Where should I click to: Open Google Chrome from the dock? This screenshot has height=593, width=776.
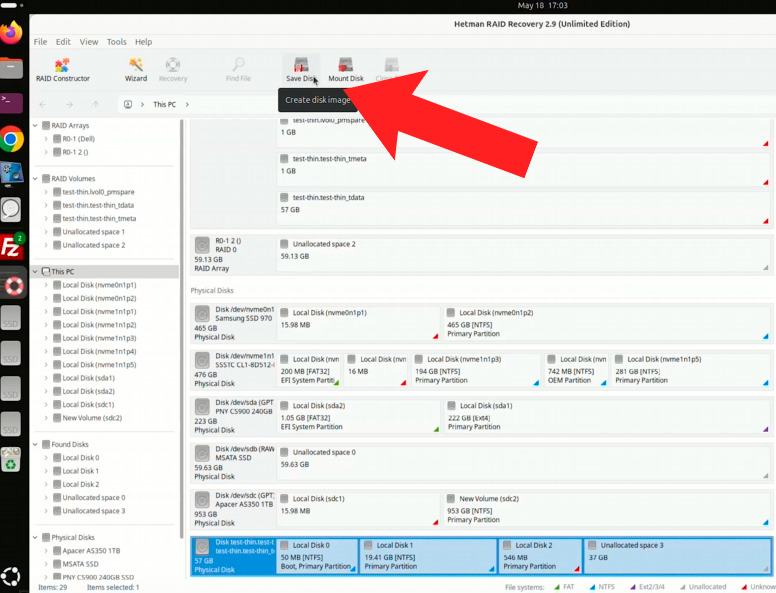tap(11, 139)
